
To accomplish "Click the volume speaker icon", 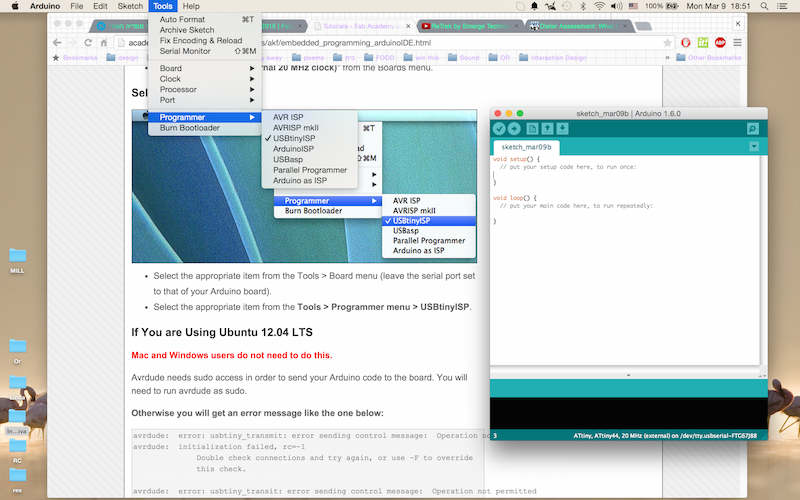I will click(616, 6).
